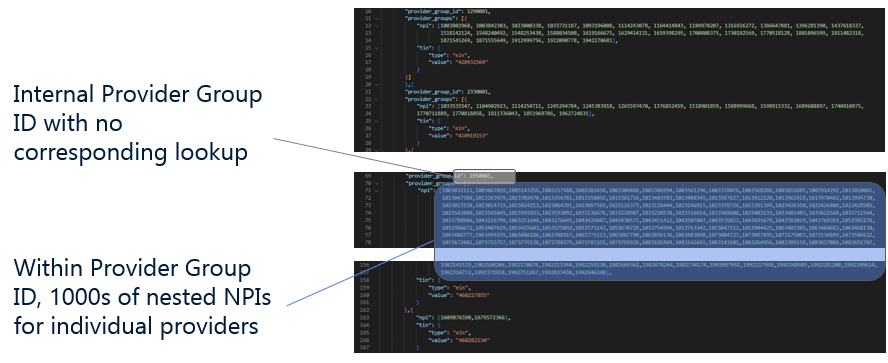
Task: Click ein value "420932564" string
Action: (x=472, y=62)
